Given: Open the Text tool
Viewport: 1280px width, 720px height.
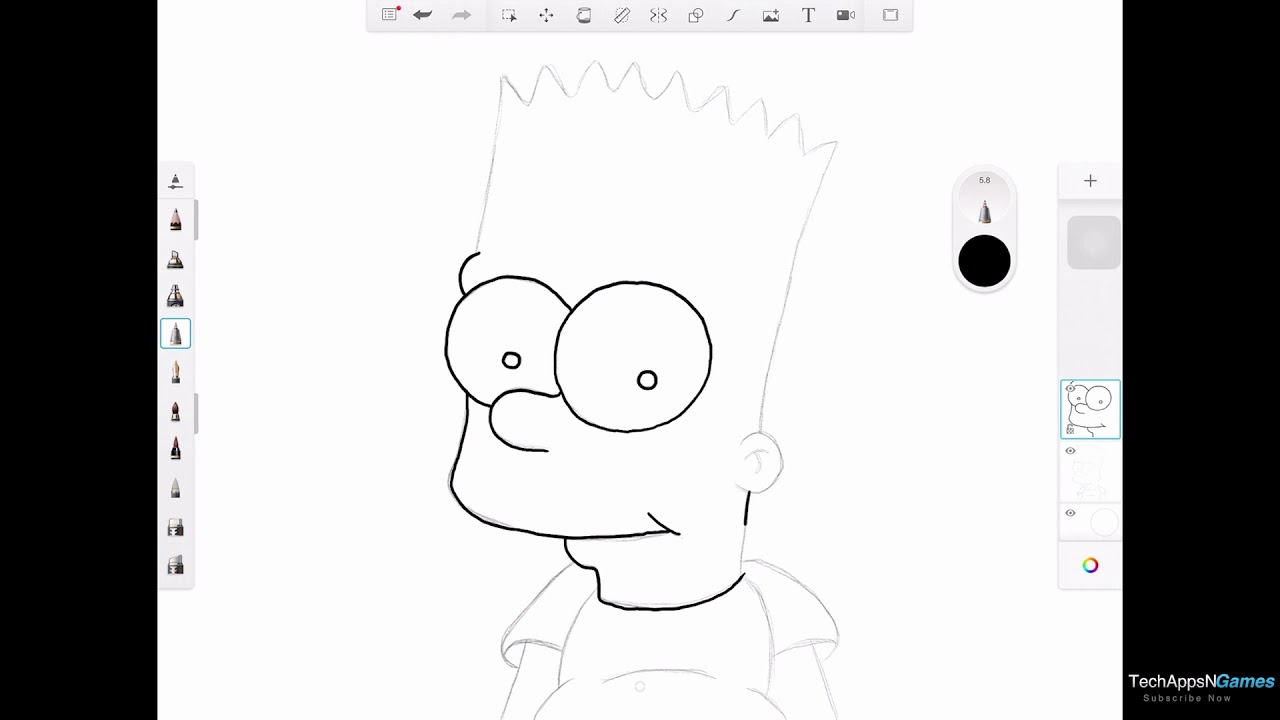Looking at the screenshot, I should tap(808, 15).
